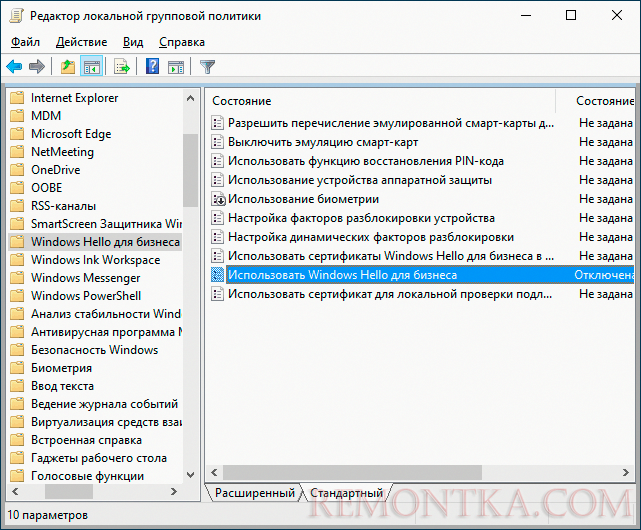The image size is (641, 530).
Task: Select Windows Messenger folder
Action: point(85,278)
